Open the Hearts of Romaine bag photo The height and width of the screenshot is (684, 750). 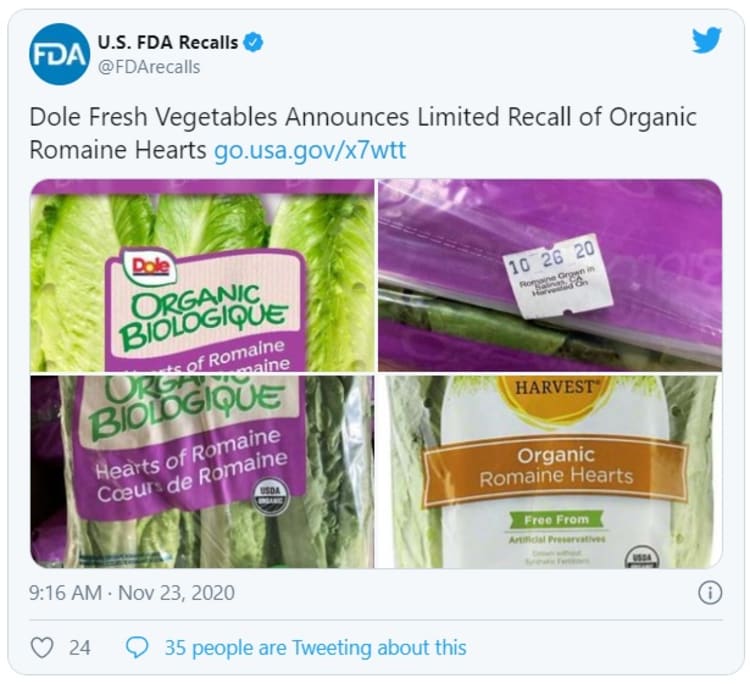point(202,472)
